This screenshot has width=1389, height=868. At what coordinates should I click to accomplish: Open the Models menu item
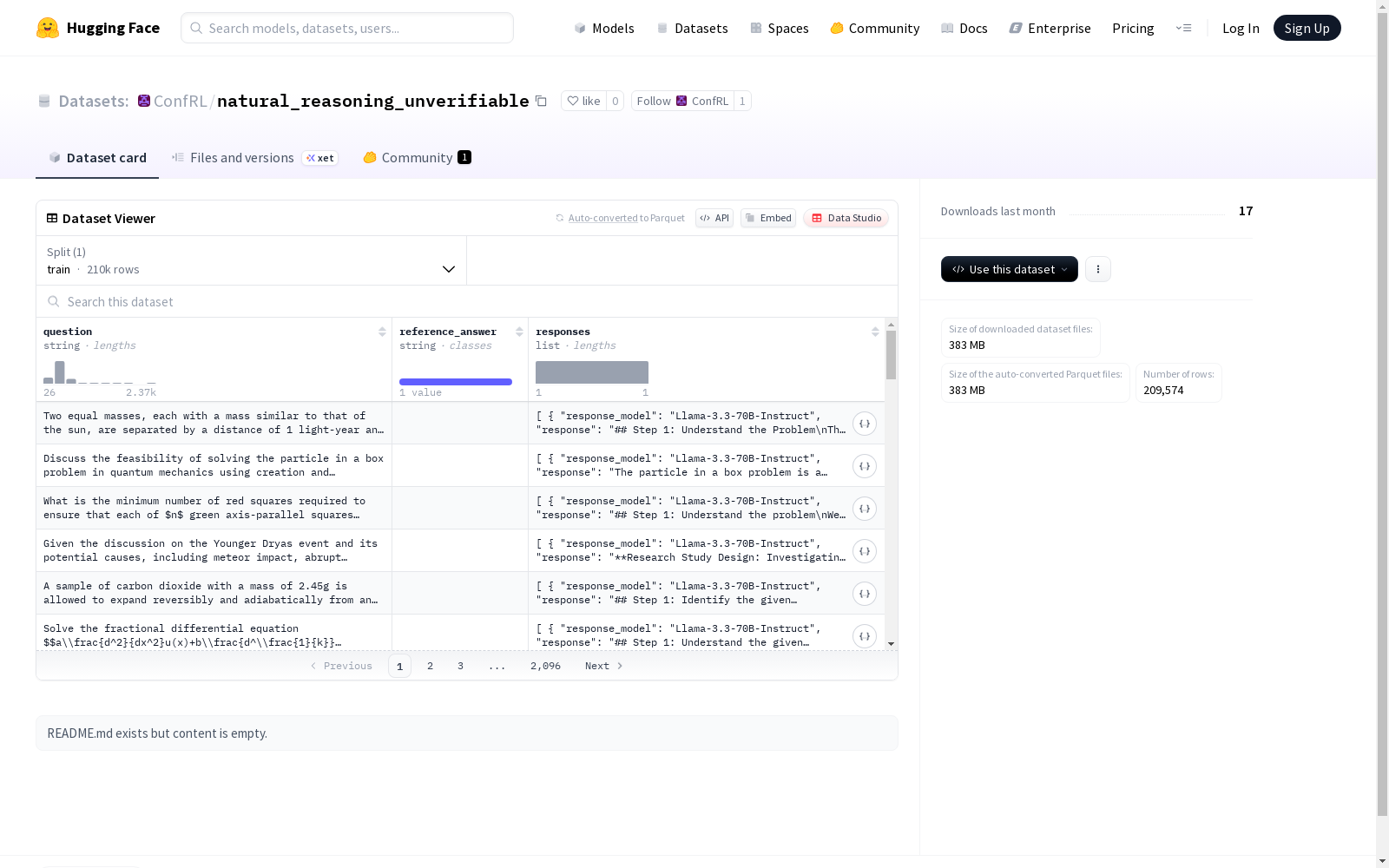tap(604, 28)
